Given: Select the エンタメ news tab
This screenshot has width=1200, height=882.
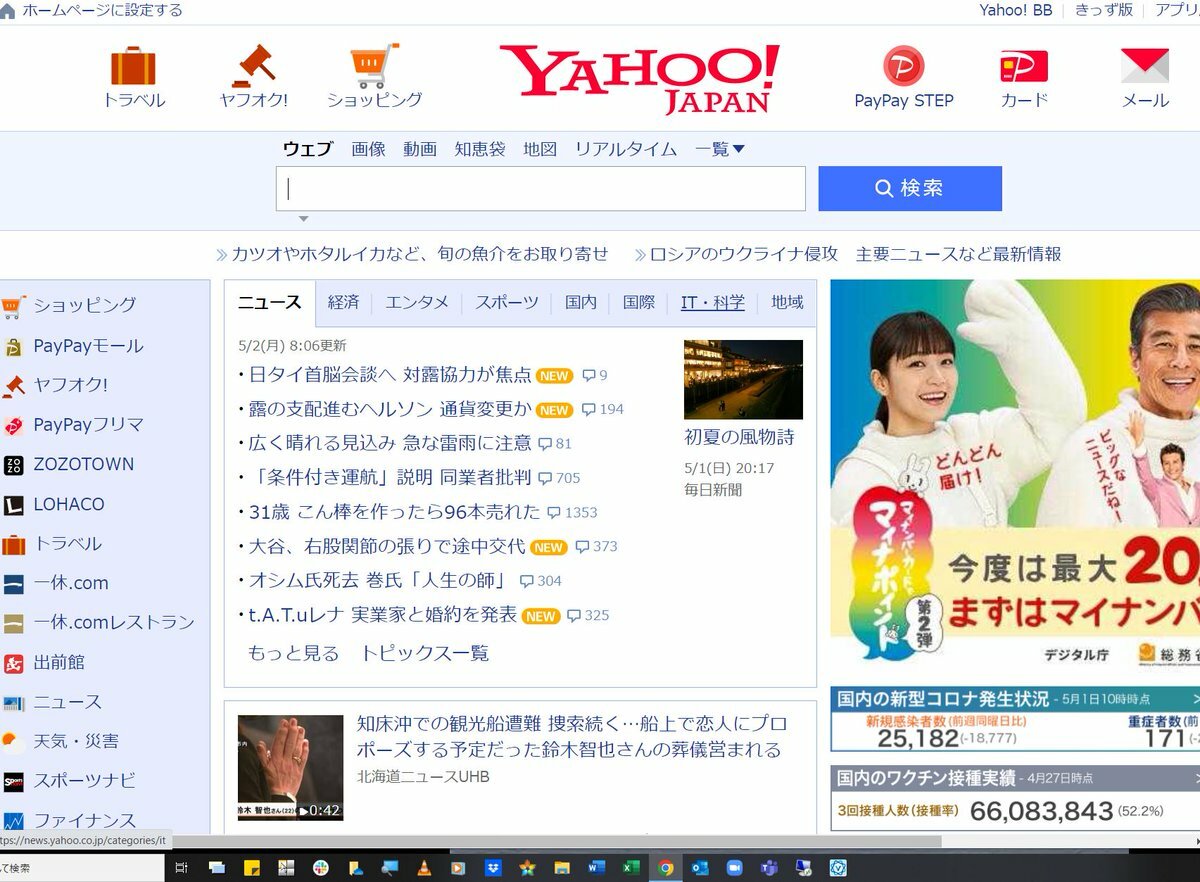Looking at the screenshot, I should pos(417,302).
